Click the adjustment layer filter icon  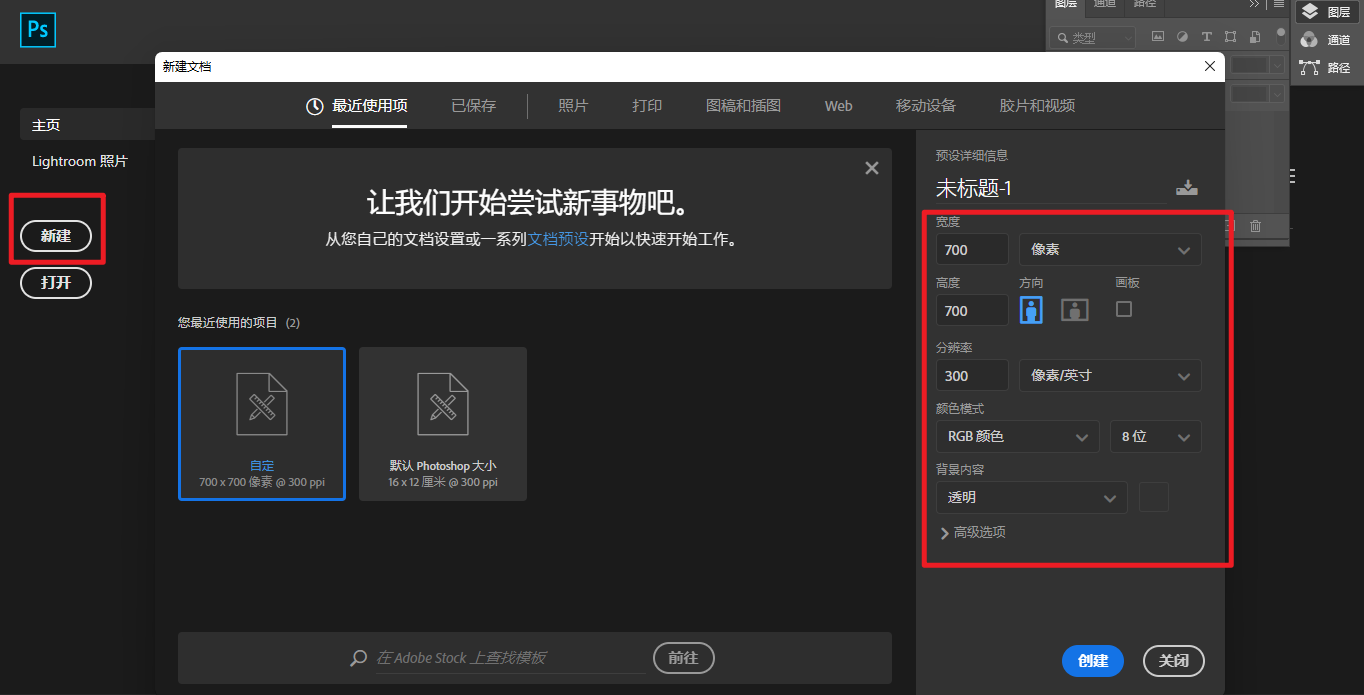[1182, 37]
